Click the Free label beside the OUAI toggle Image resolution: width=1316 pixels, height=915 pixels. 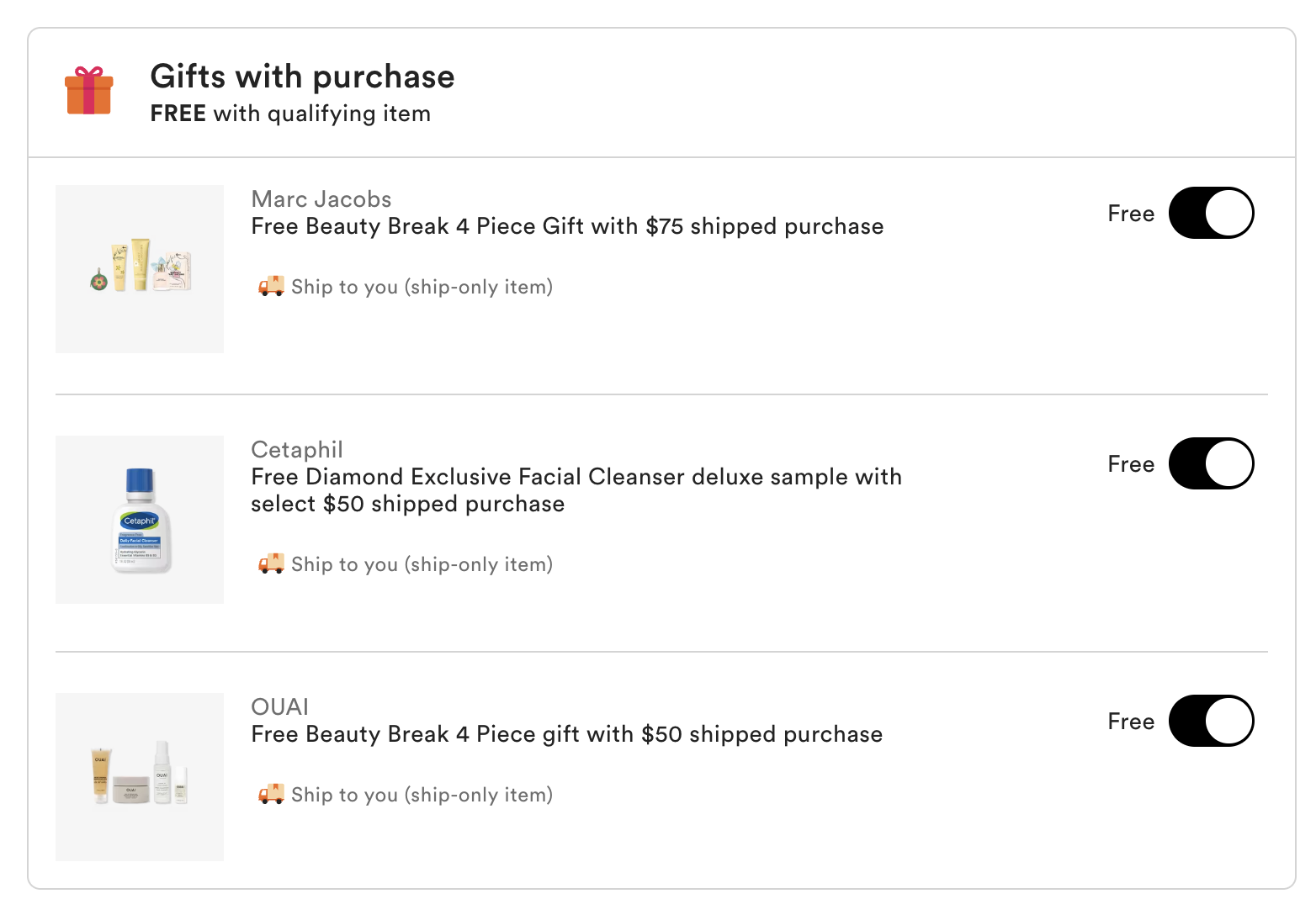[1131, 722]
